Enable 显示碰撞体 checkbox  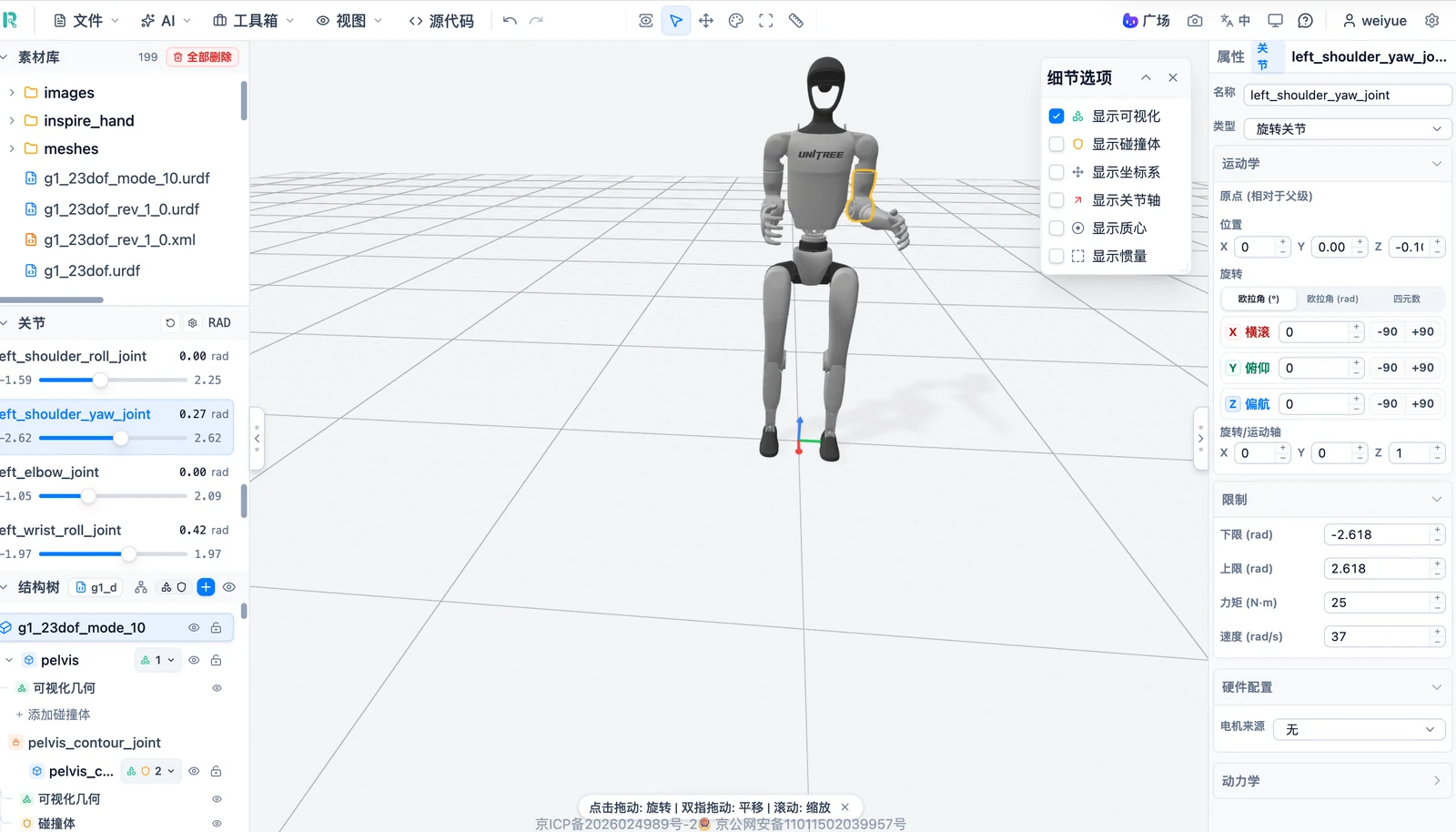tap(1057, 144)
